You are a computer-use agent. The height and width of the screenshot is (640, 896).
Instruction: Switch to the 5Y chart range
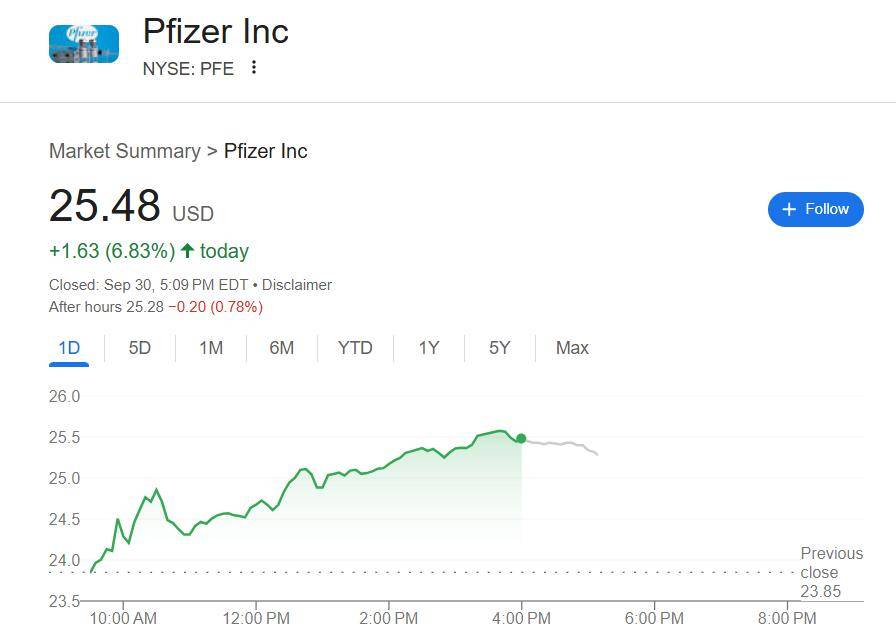[500, 348]
